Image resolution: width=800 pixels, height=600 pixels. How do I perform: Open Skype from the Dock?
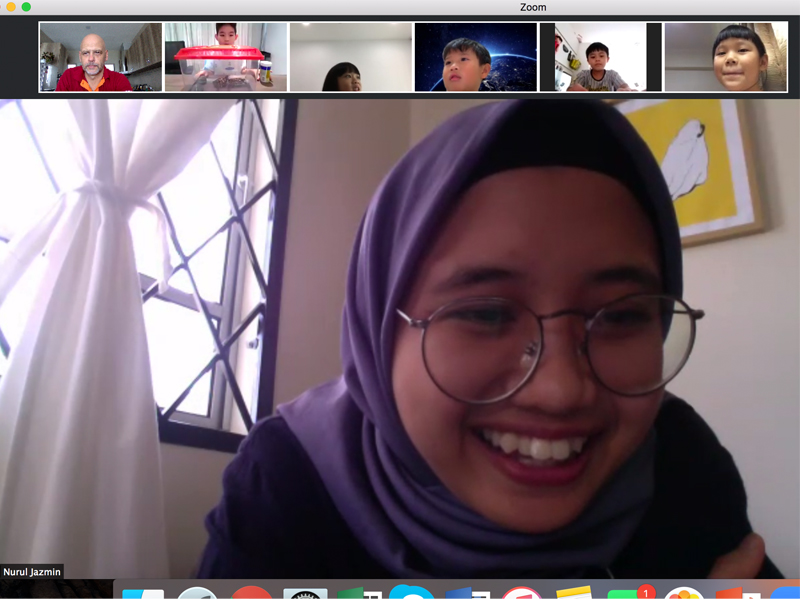(411, 593)
